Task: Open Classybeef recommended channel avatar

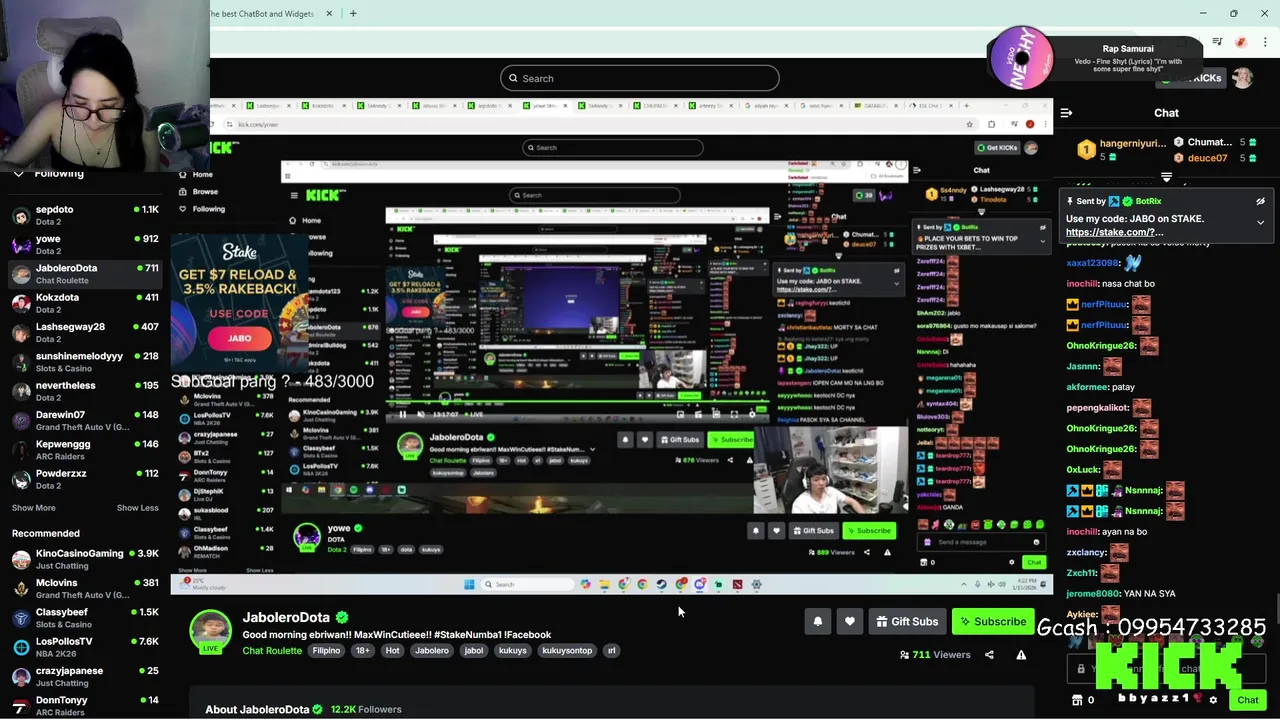Action: tap(20, 618)
